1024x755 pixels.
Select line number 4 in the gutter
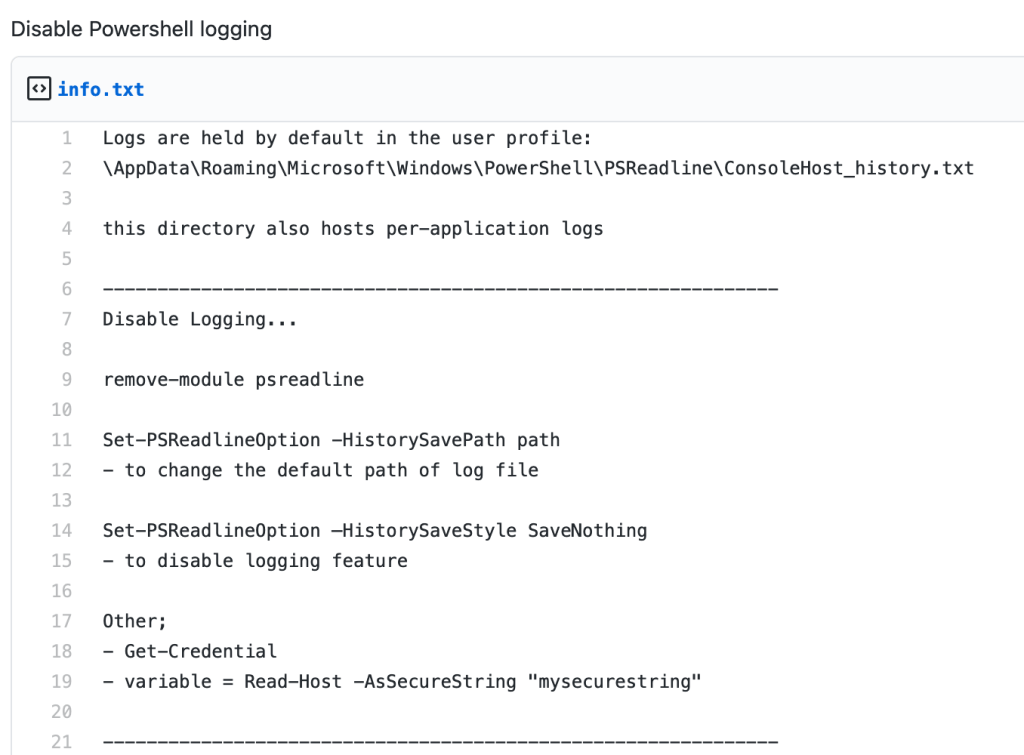point(66,228)
